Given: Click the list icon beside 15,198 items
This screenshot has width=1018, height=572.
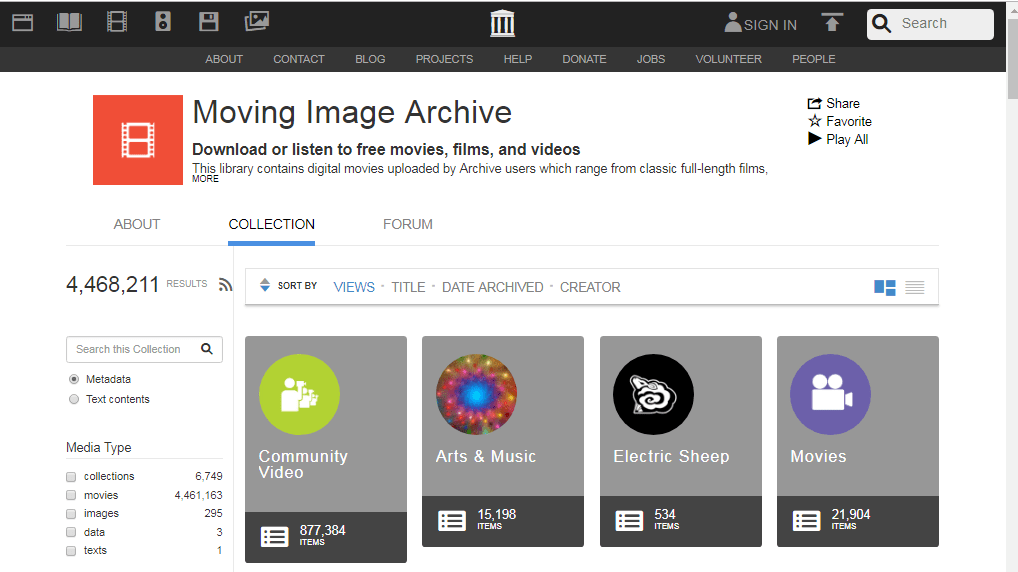Looking at the screenshot, I should point(452,521).
